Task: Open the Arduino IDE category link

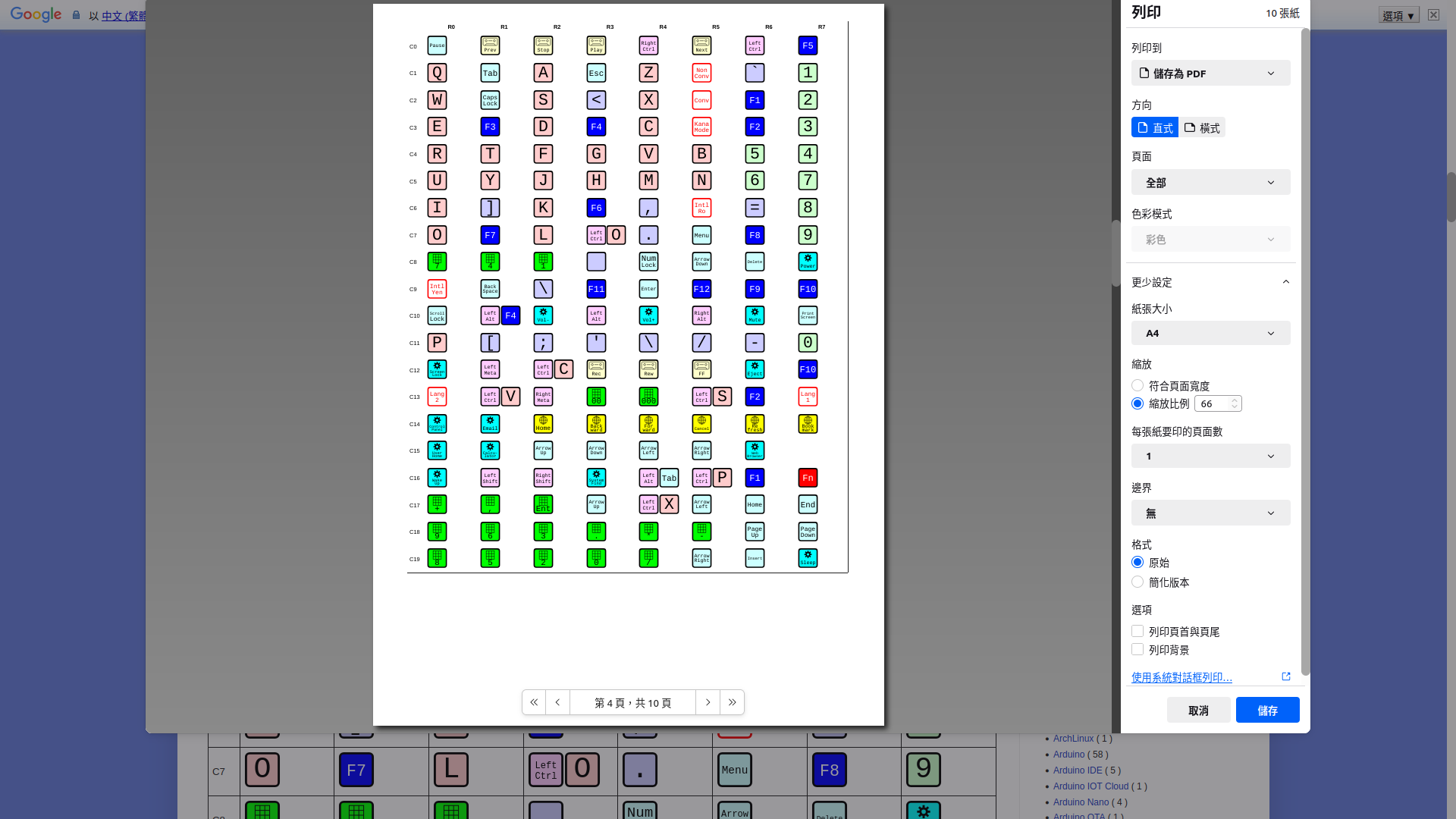Action: coord(1078,770)
